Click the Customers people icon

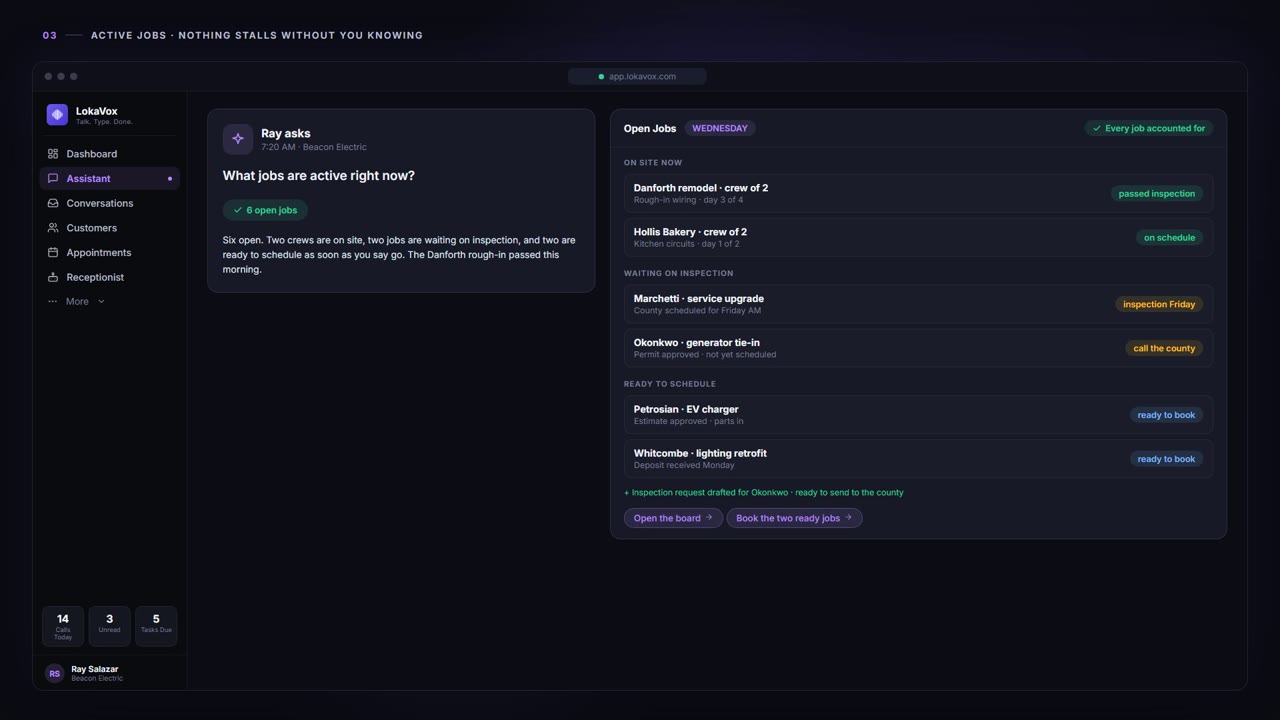(53, 228)
